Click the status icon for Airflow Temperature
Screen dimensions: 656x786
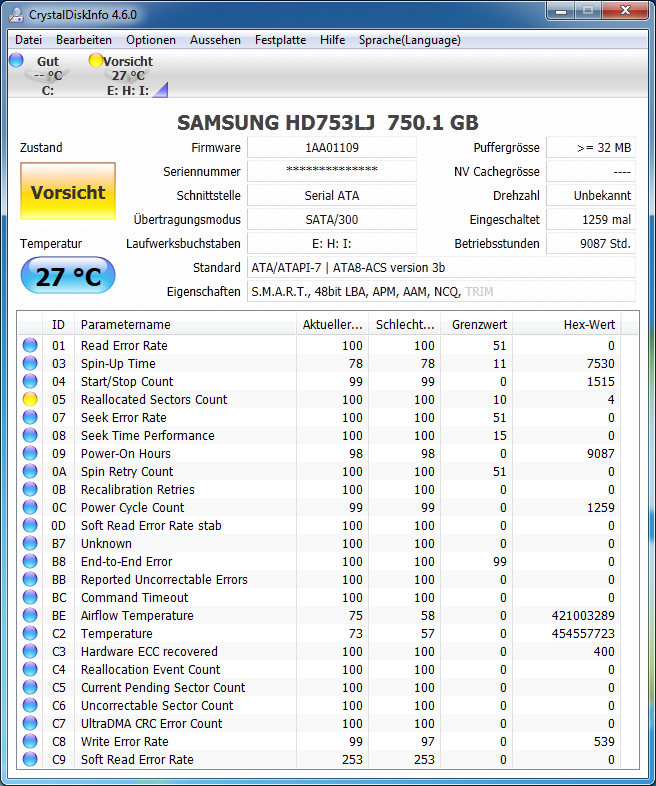30,615
